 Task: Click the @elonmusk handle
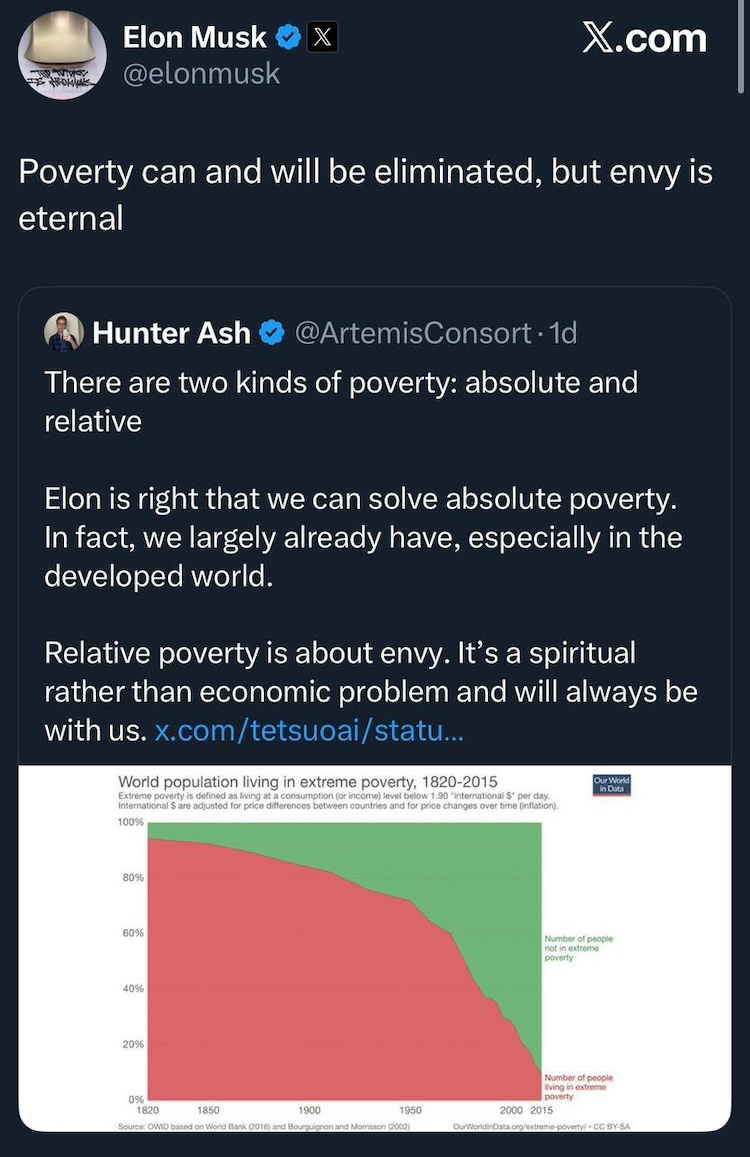pos(202,72)
